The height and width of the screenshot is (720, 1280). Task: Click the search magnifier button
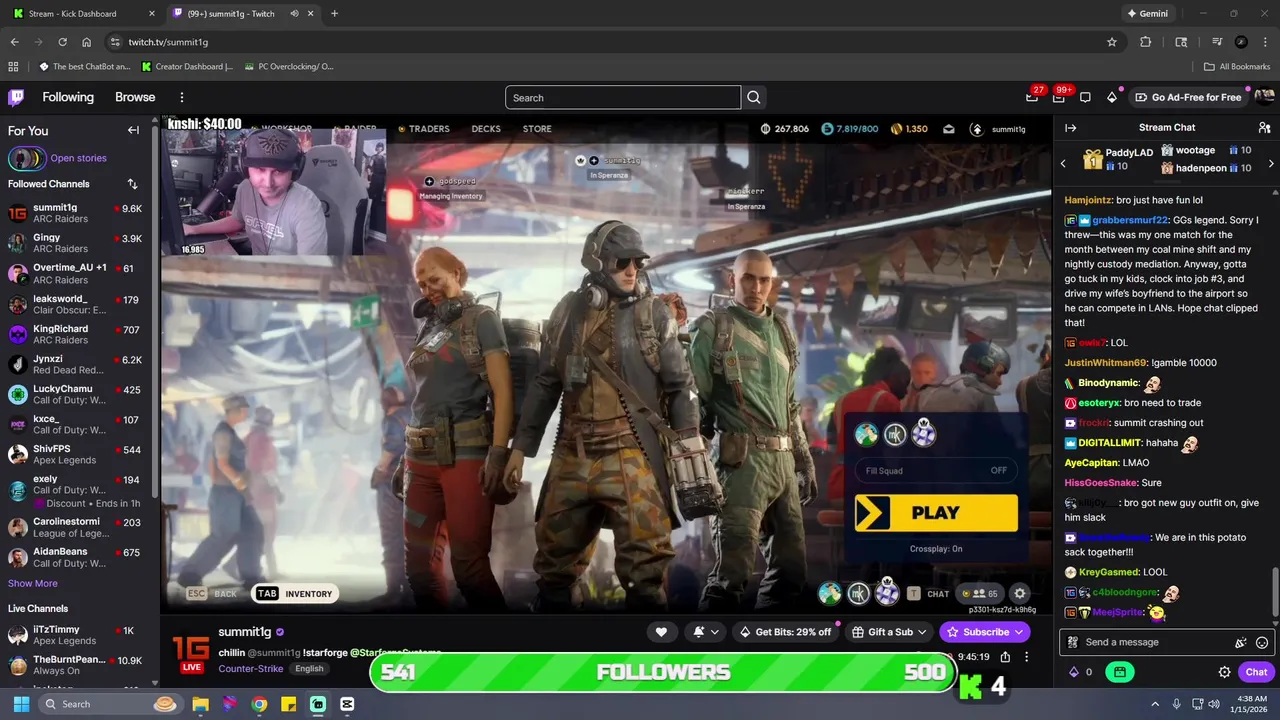[754, 97]
